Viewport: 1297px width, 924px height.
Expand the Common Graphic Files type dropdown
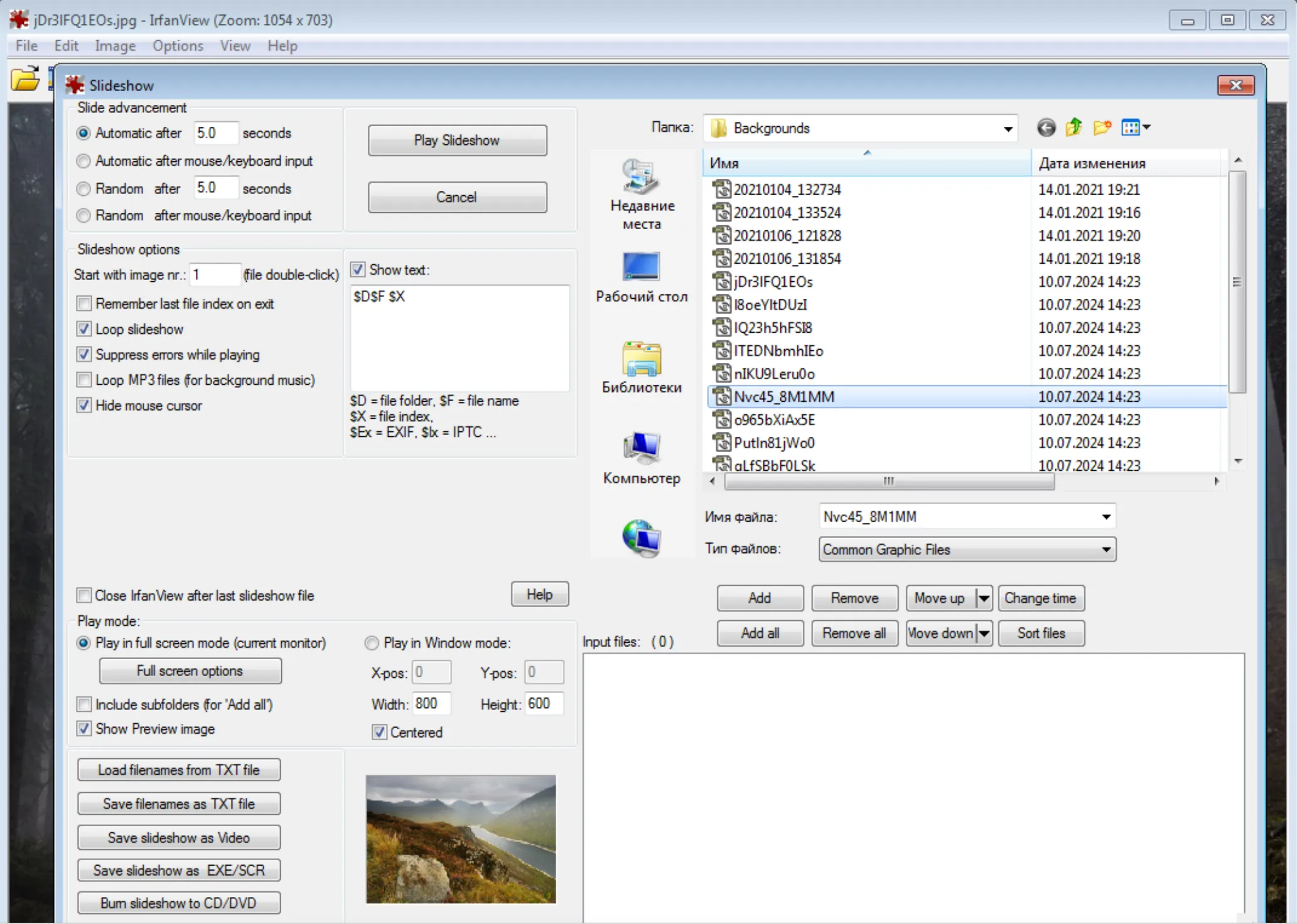tap(1106, 550)
